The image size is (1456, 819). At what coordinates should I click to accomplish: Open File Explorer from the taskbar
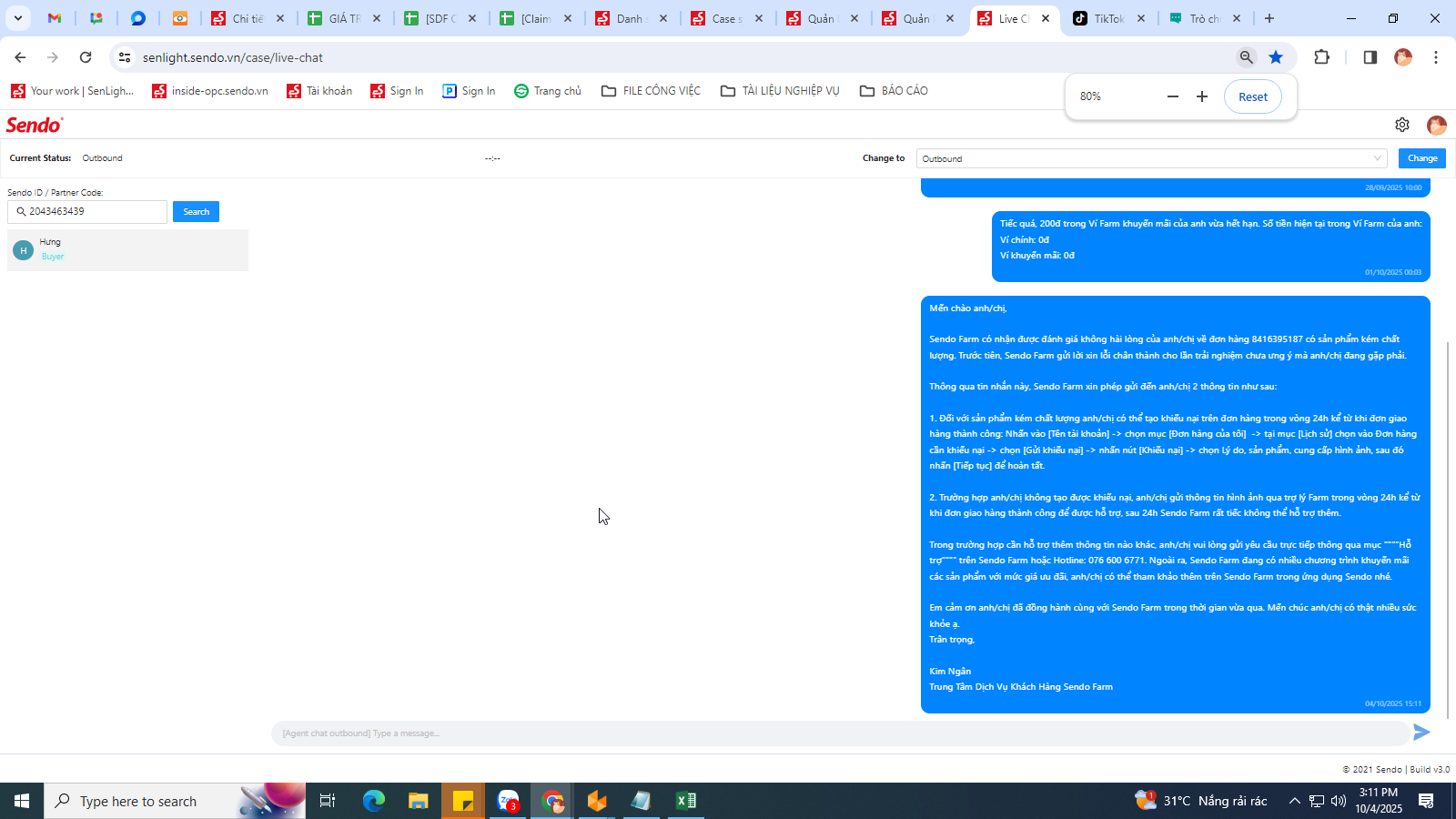click(x=418, y=801)
